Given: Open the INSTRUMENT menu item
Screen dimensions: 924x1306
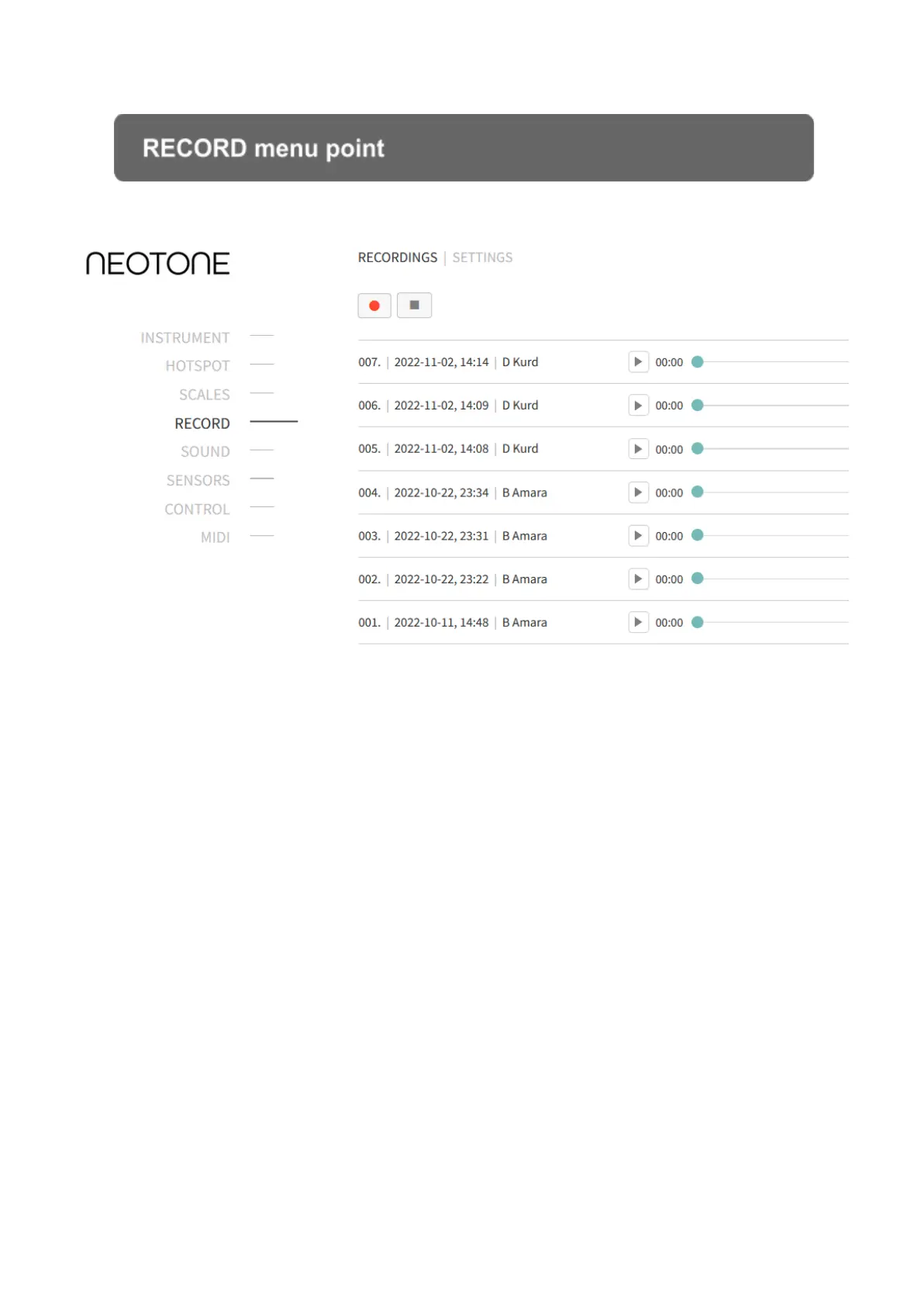Looking at the screenshot, I should tap(185, 338).
